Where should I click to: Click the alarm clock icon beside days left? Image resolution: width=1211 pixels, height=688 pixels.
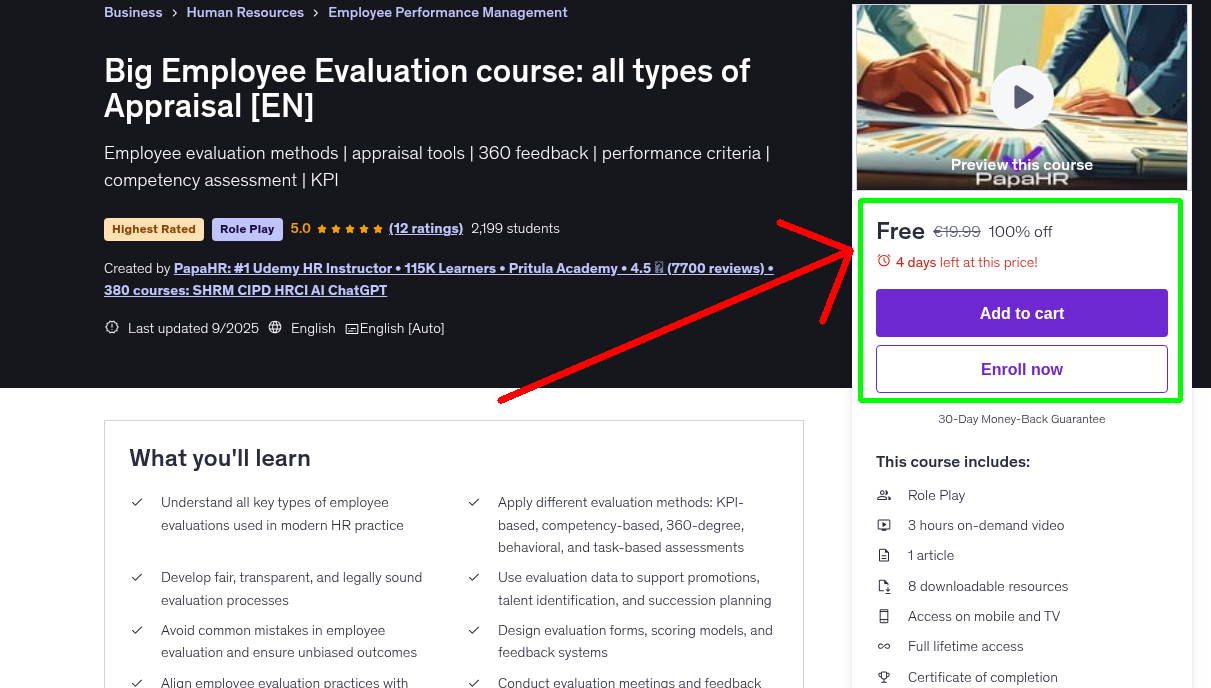click(884, 261)
